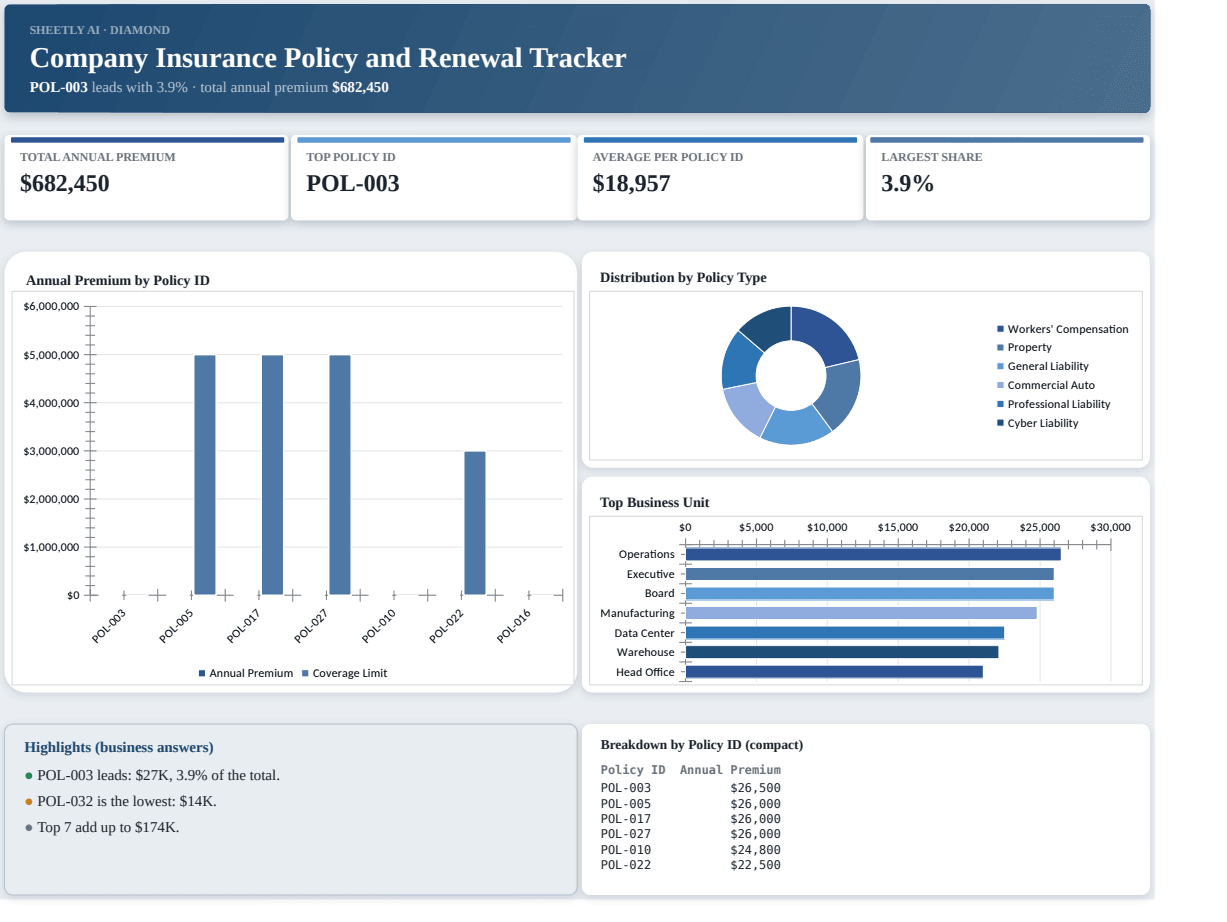The height and width of the screenshot is (922, 1227).
Task: Click the 'Top Business Unit' chart title
Action: 654,503
